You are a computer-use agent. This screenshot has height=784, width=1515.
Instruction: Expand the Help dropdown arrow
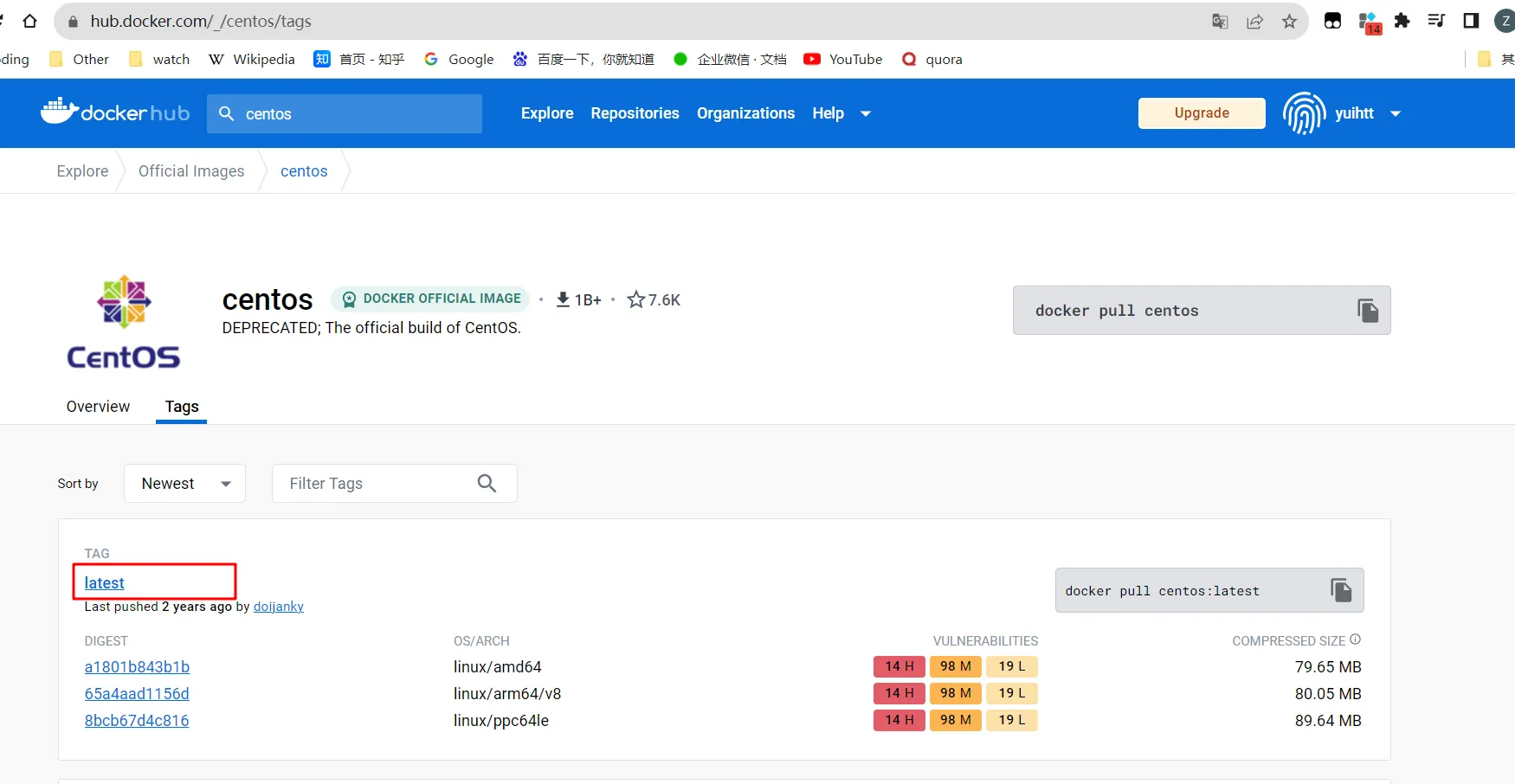[x=865, y=113]
